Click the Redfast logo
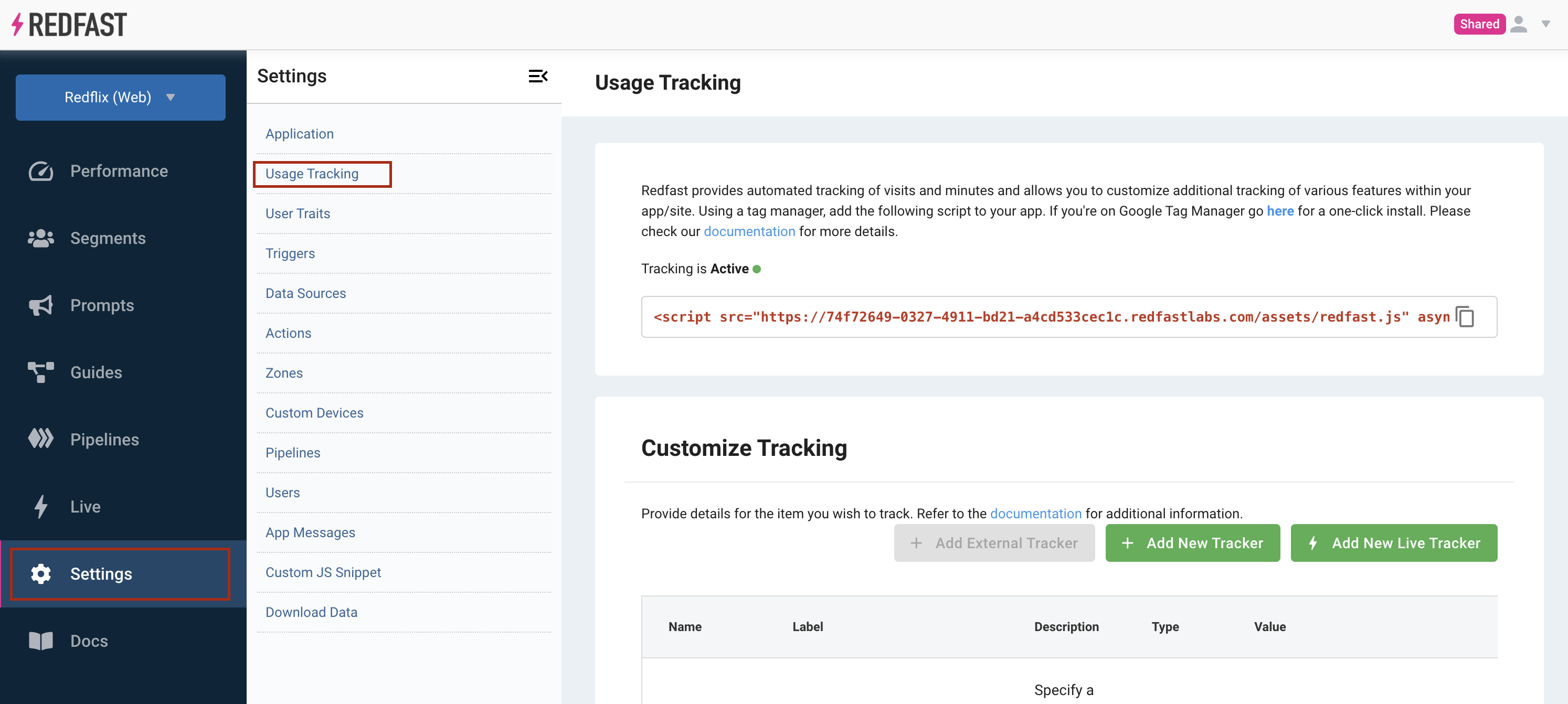The image size is (1568, 704). (x=69, y=25)
